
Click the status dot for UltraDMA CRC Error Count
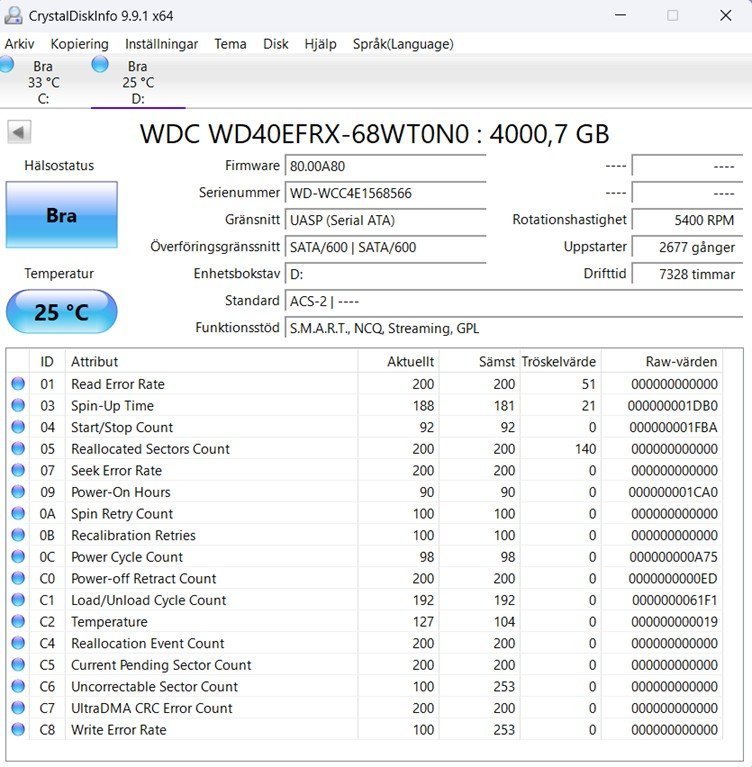click(18, 707)
